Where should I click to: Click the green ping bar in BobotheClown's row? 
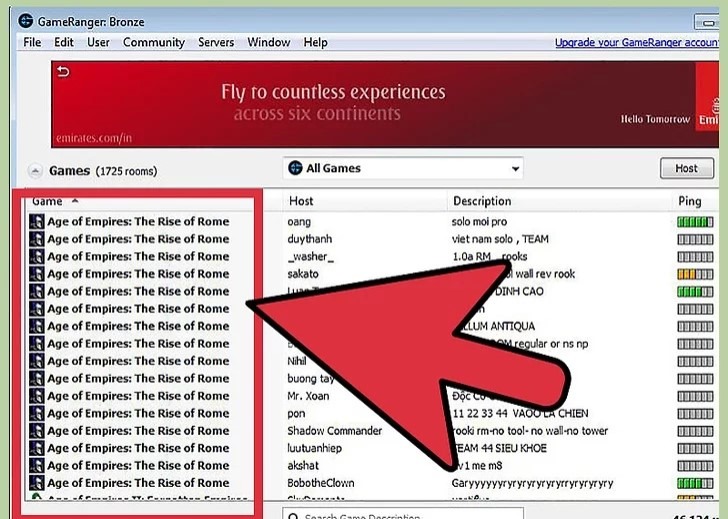pos(695,483)
